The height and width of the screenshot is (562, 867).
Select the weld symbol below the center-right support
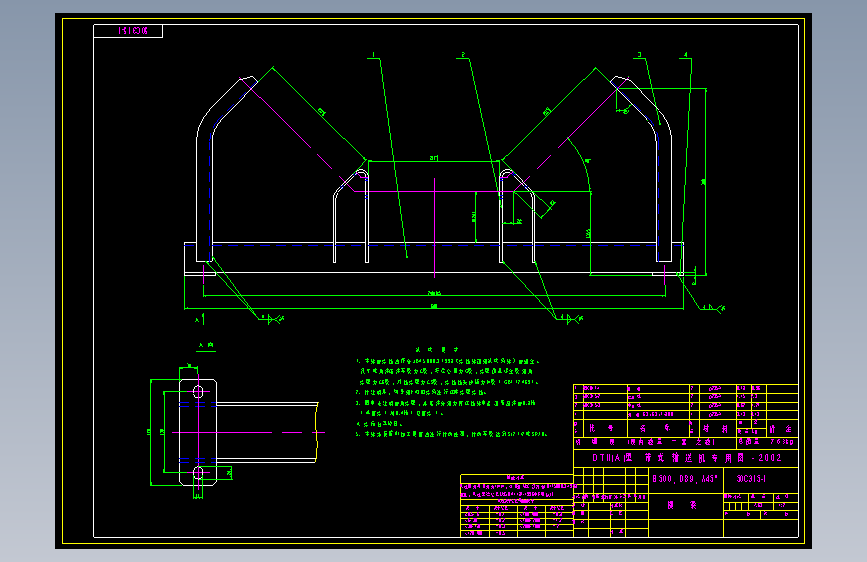[x=570, y=319]
